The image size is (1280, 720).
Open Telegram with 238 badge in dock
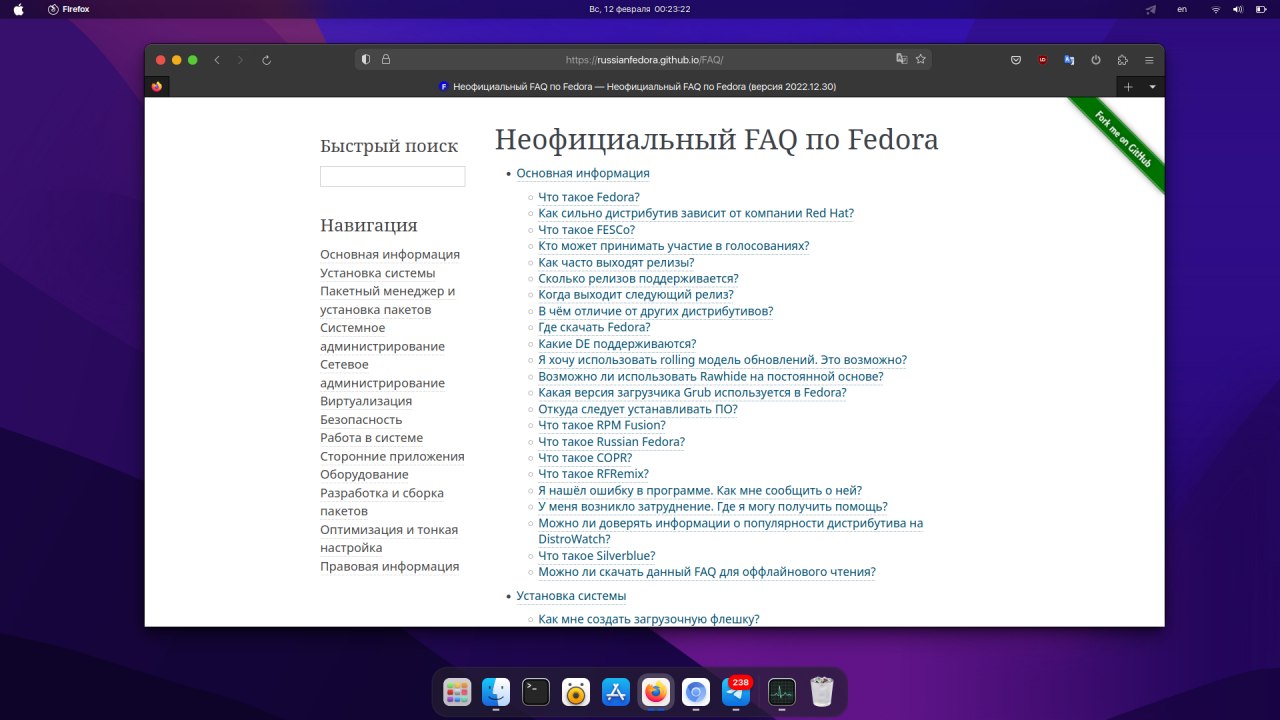(x=736, y=691)
